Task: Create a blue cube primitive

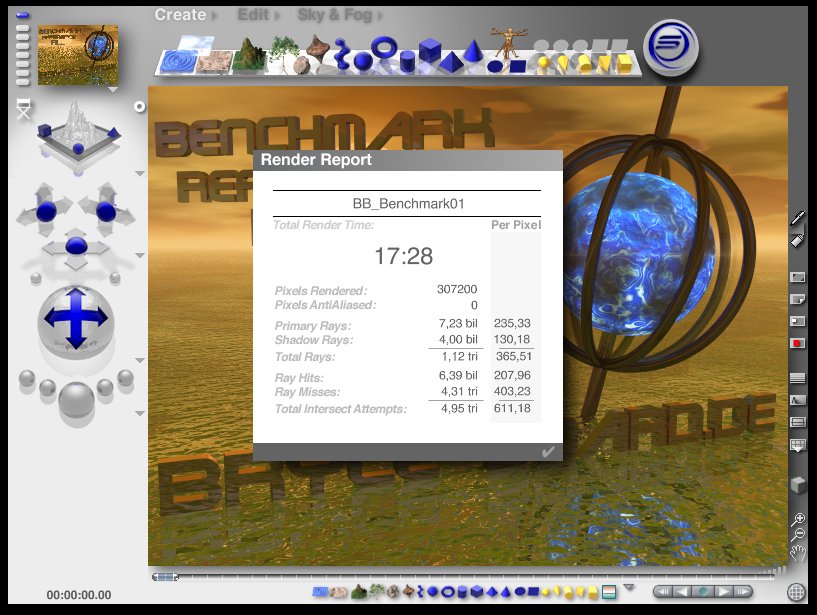Action: click(429, 50)
